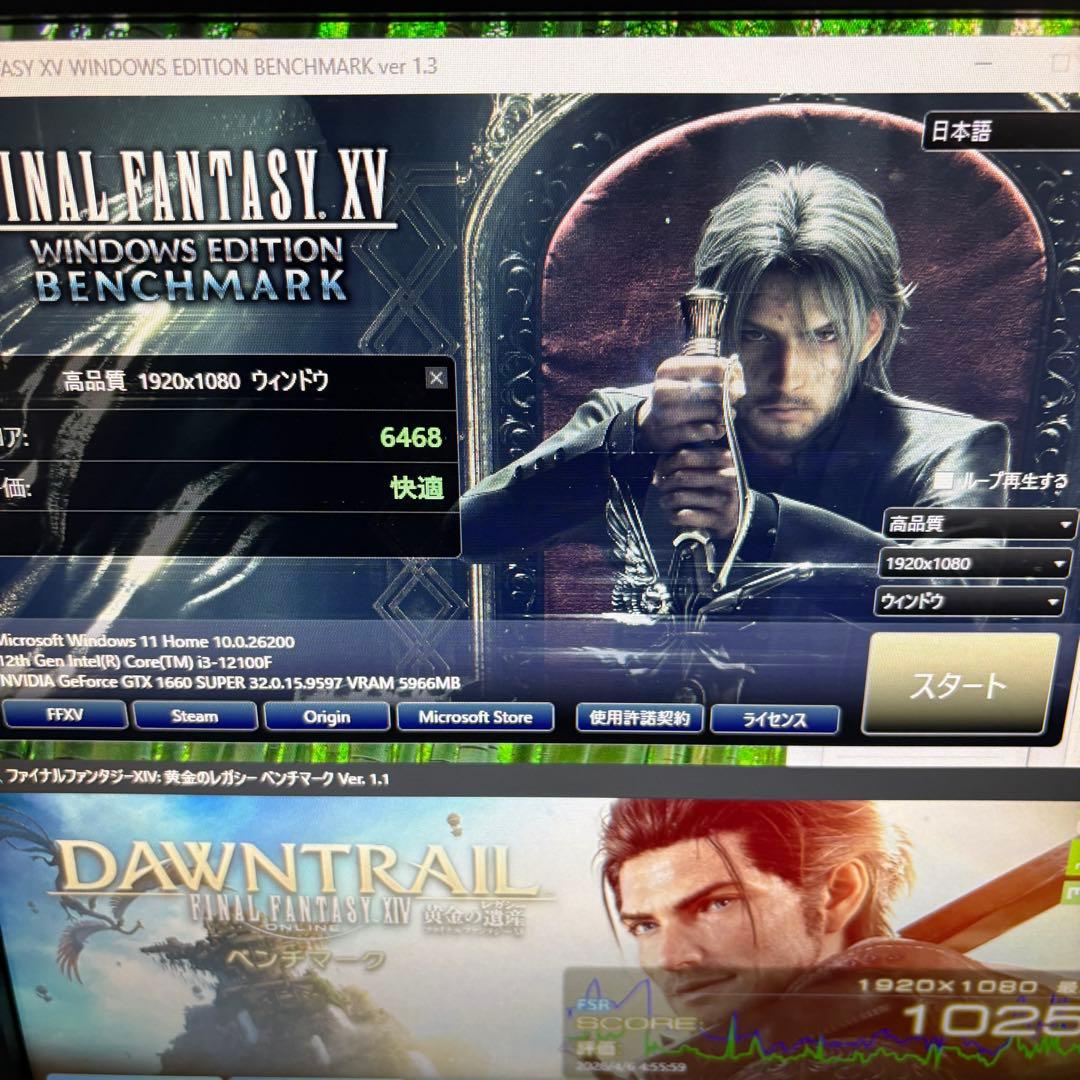
Task: Open the 日本語 language dropdown
Action: point(1000,131)
